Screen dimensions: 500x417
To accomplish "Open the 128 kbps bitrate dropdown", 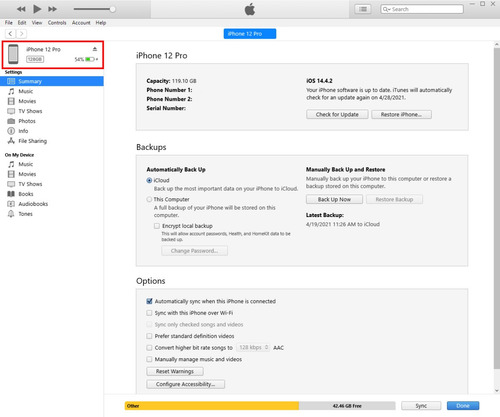I will click(253, 347).
